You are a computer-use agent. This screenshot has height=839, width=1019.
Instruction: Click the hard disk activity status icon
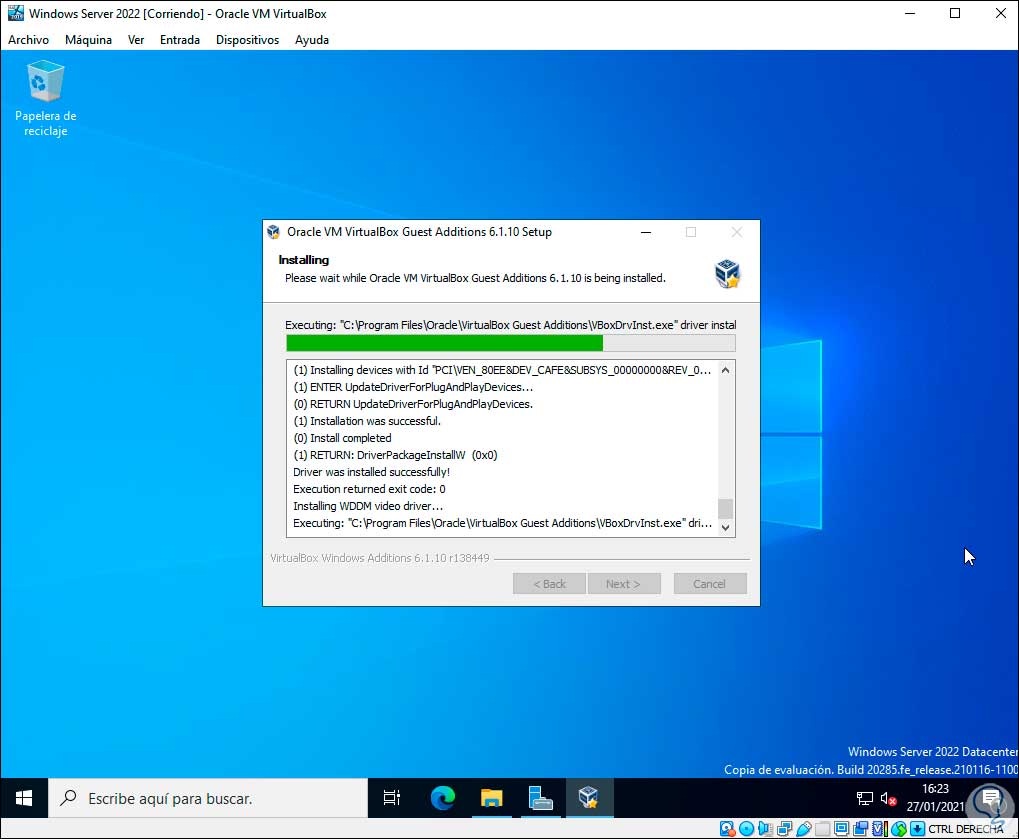click(x=727, y=829)
